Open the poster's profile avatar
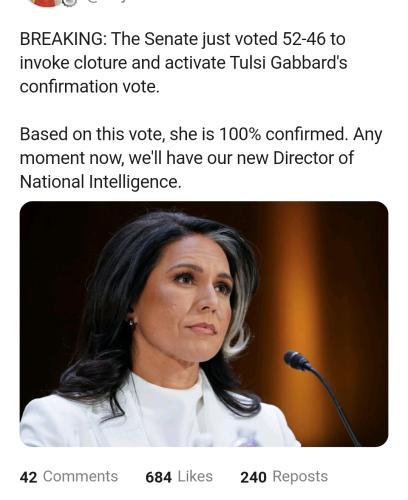Viewport: 408px width, 500px height. pyautogui.click(x=47, y=3)
